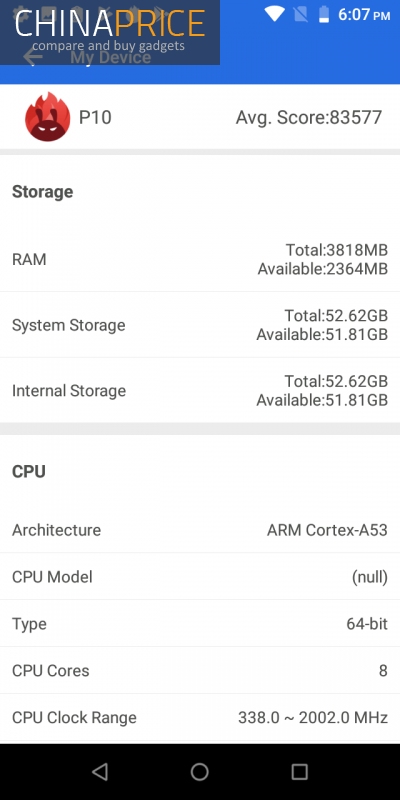Tap the no-SIM card status icon
Screen dimensions: 400x800
[x=301, y=14]
